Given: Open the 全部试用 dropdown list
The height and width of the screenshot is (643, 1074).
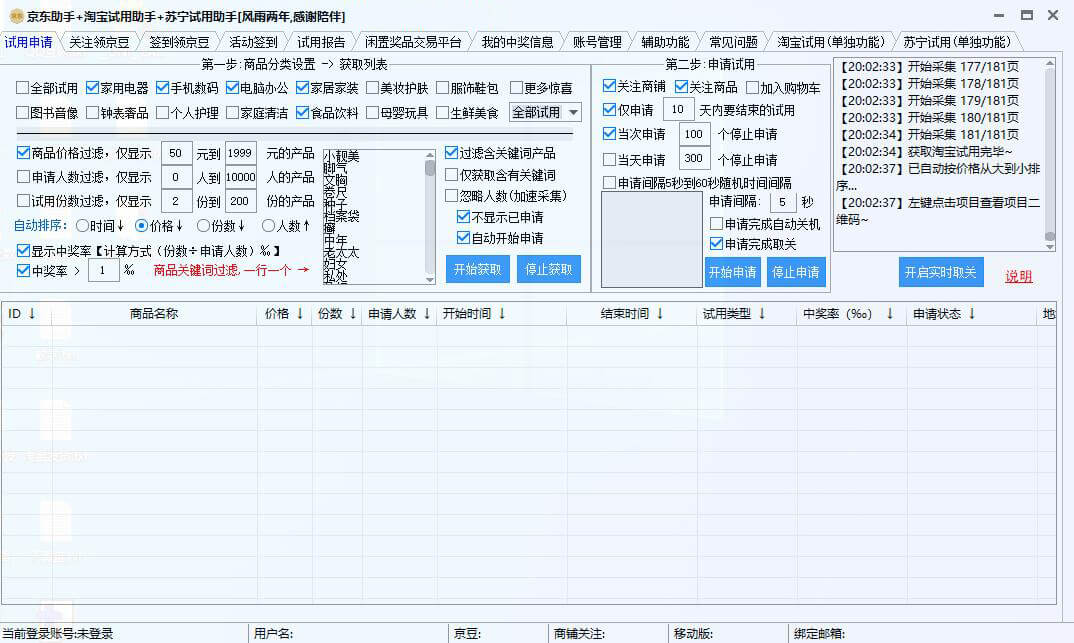Looking at the screenshot, I should 545,112.
